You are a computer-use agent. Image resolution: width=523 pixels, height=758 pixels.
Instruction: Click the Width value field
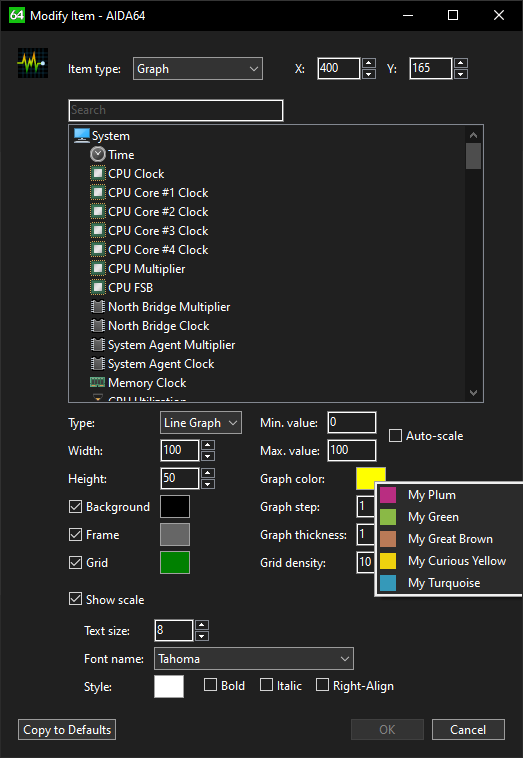coord(180,451)
